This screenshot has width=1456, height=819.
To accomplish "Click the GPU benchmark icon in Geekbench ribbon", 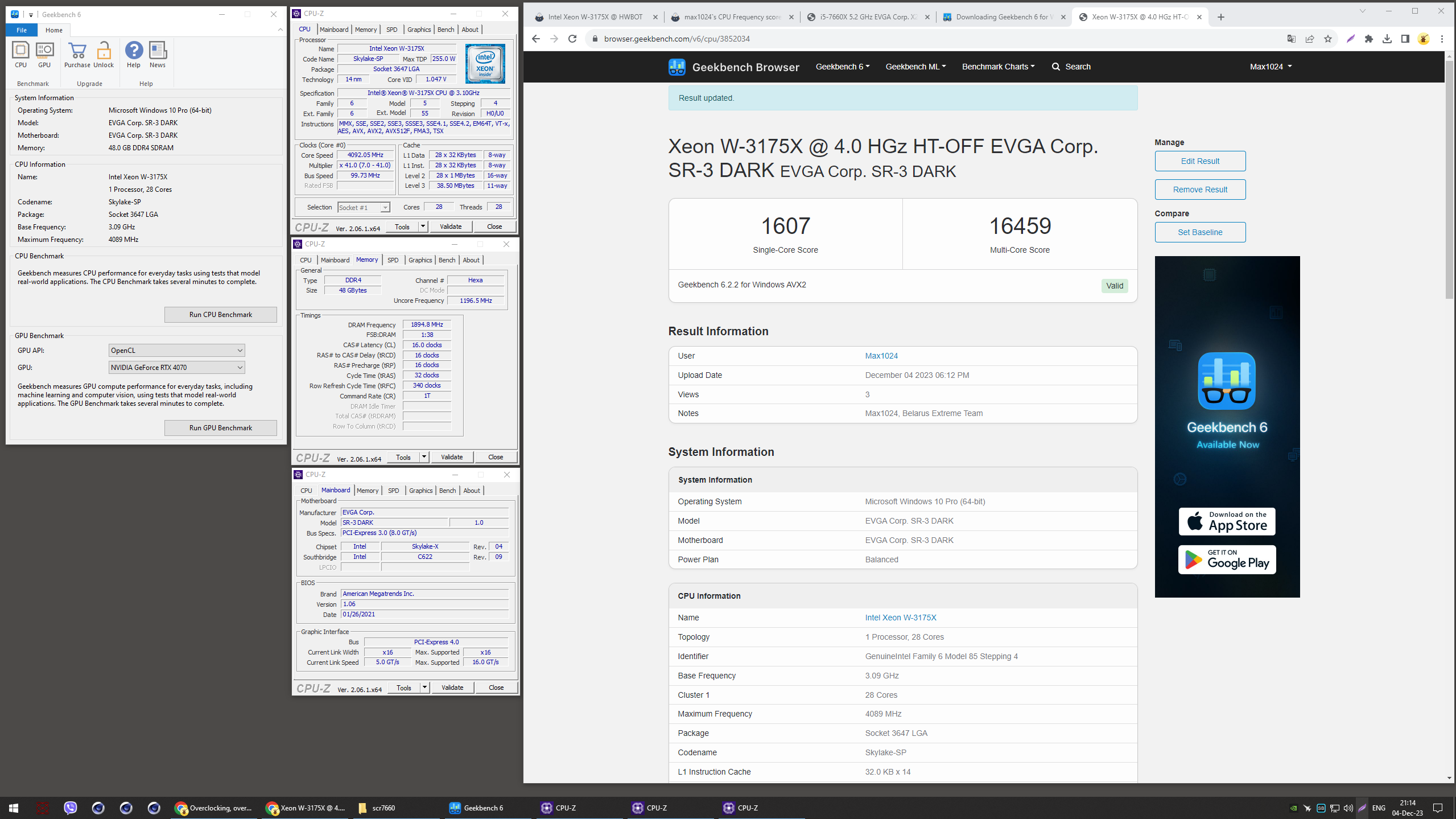I will tap(44, 55).
